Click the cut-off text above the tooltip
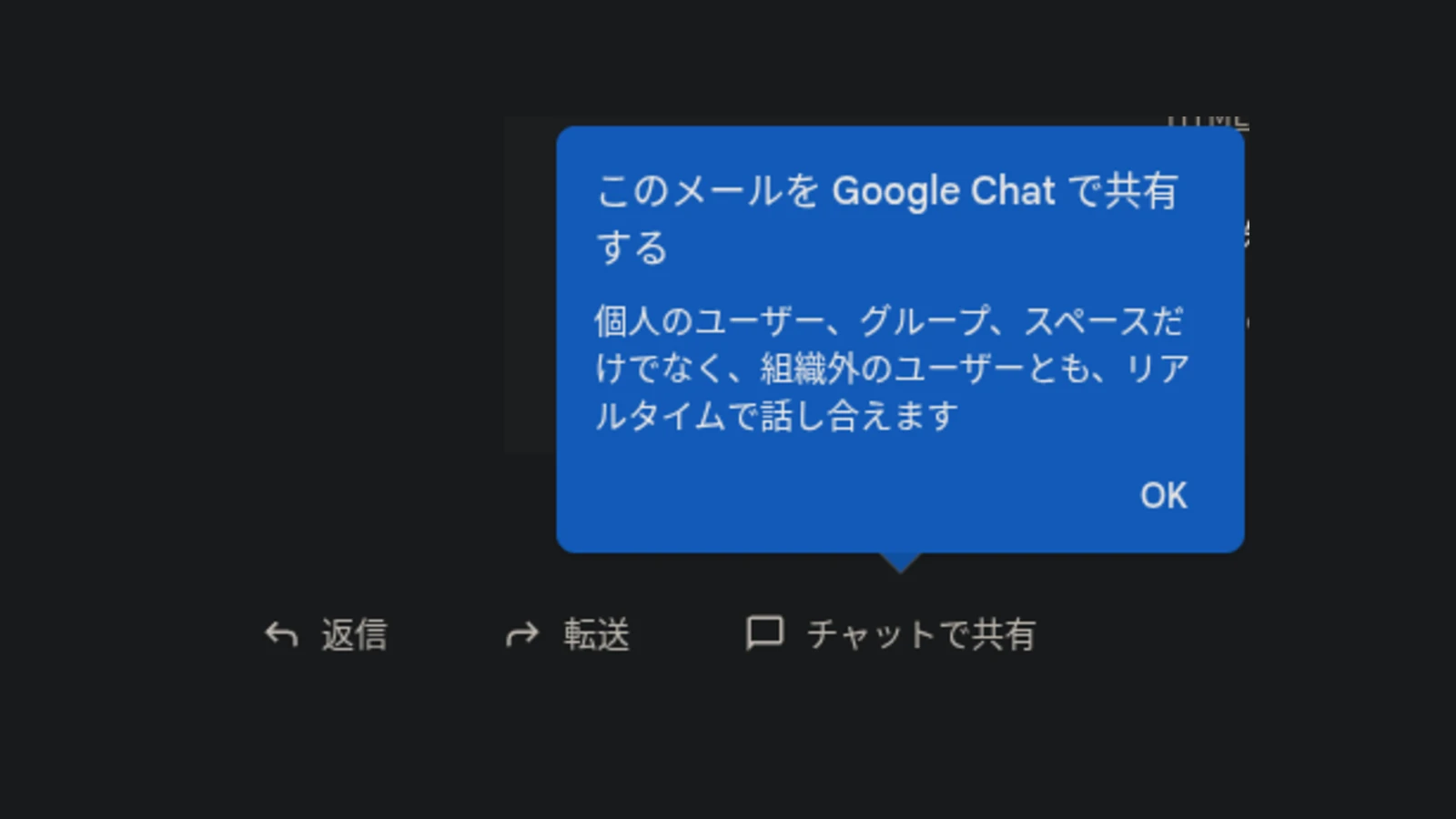The height and width of the screenshot is (819, 1456). pyautogui.click(x=1207, y=121)
